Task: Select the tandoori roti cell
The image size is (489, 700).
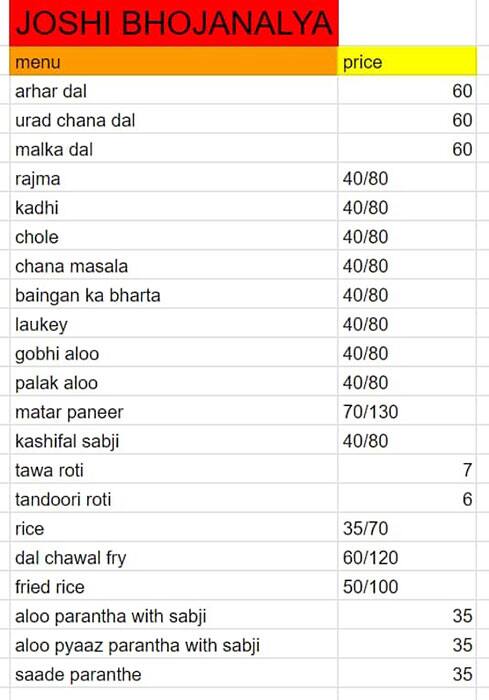Action: pyautogui.click(x=174, y=499)
